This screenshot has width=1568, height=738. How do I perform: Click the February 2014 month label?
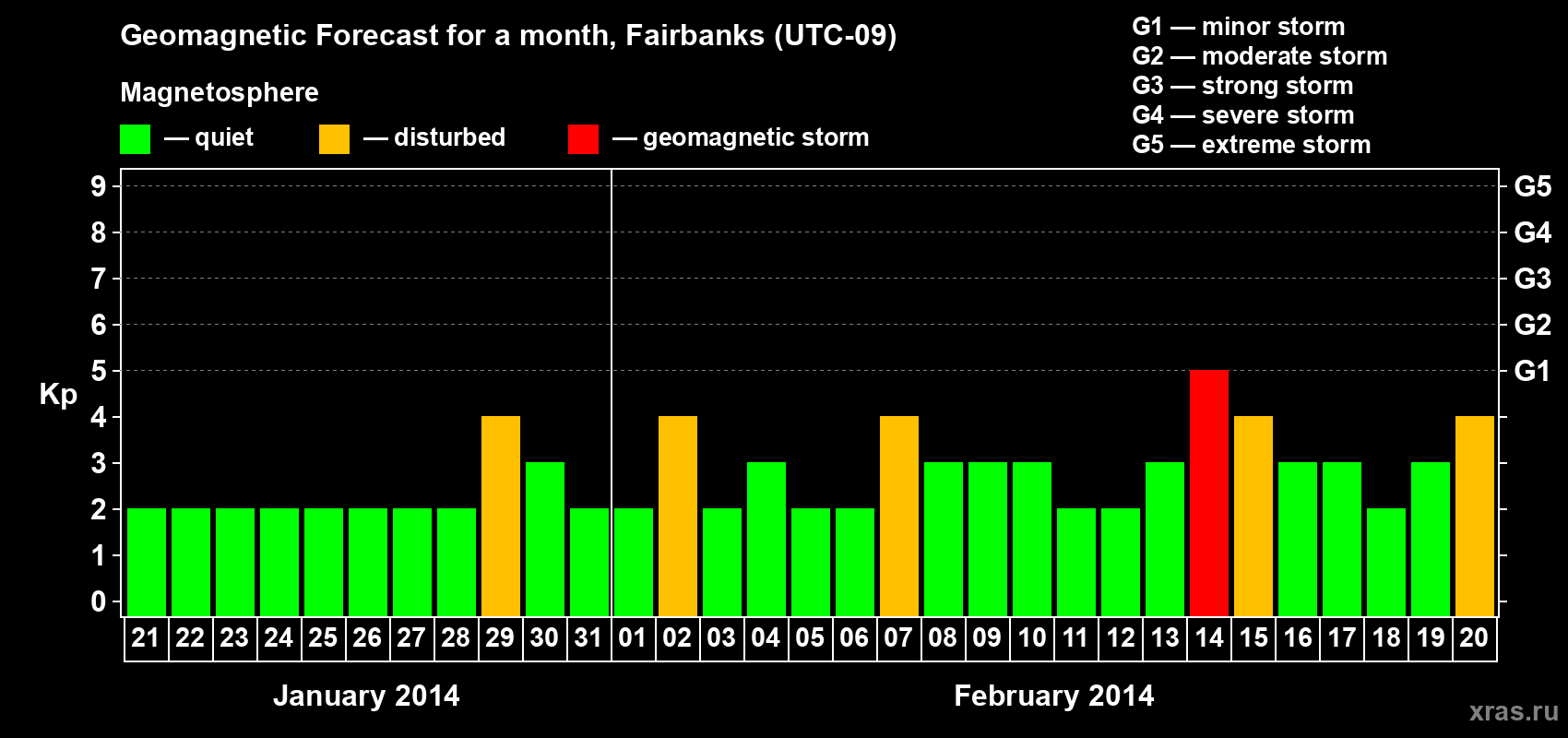tap(1054, 696)
